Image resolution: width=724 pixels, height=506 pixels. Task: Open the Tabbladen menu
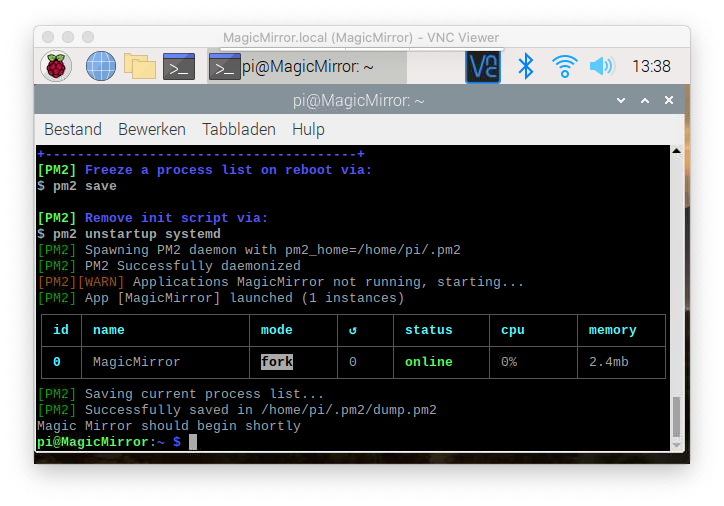239,130
